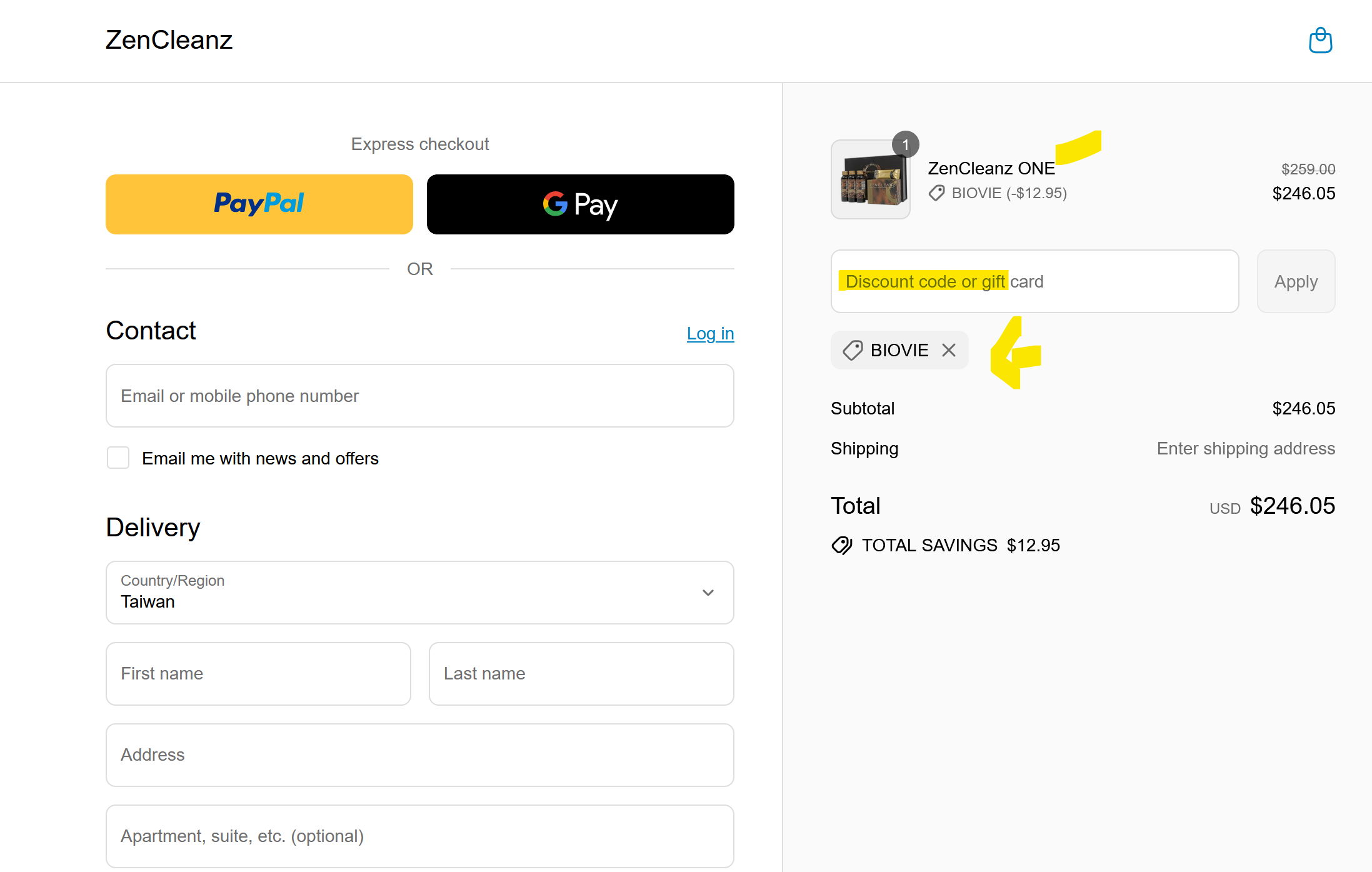
Task: Click the Contact heading
Action: click(x=151, y=331)
